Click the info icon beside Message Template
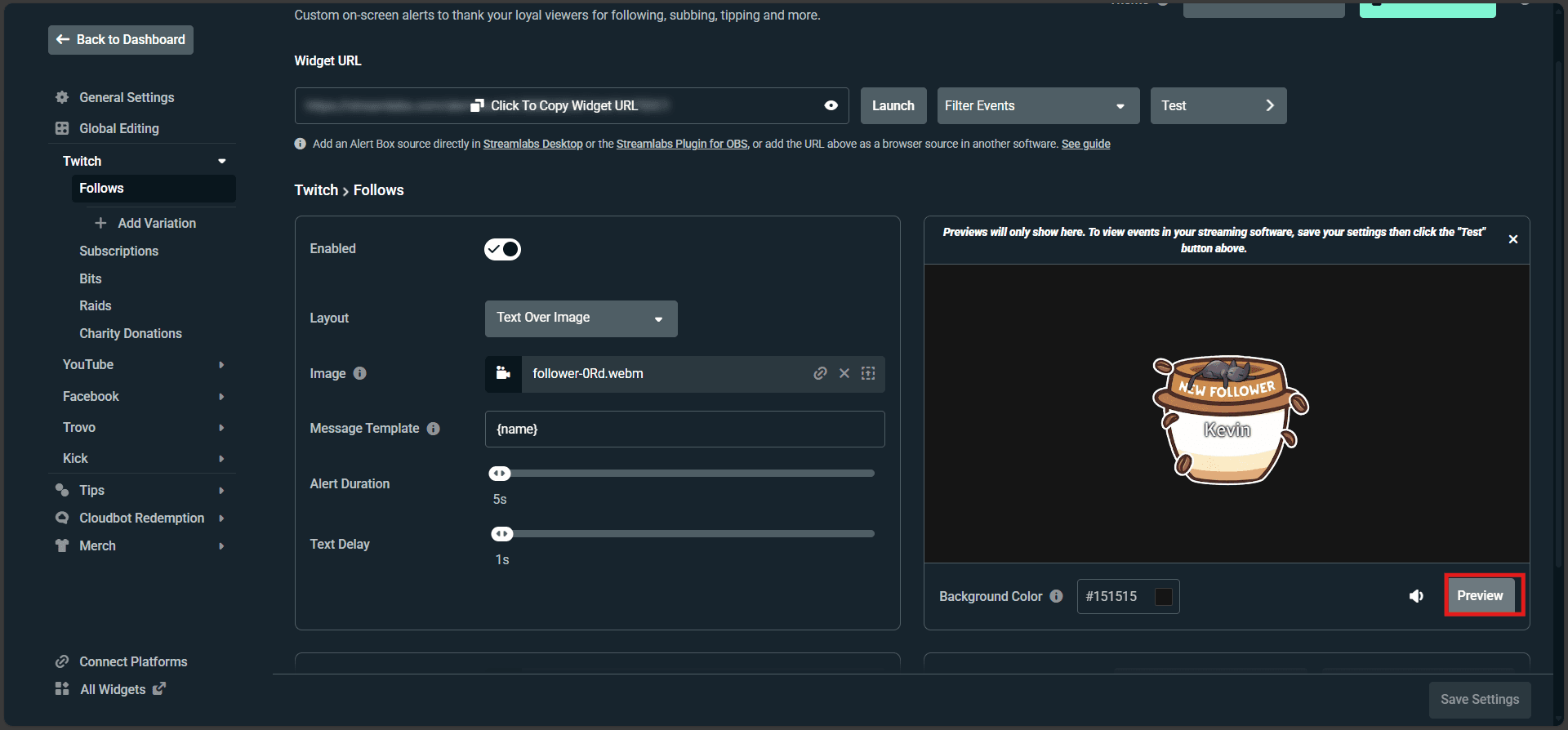1568x730 pixels. (x=434, y=429)
